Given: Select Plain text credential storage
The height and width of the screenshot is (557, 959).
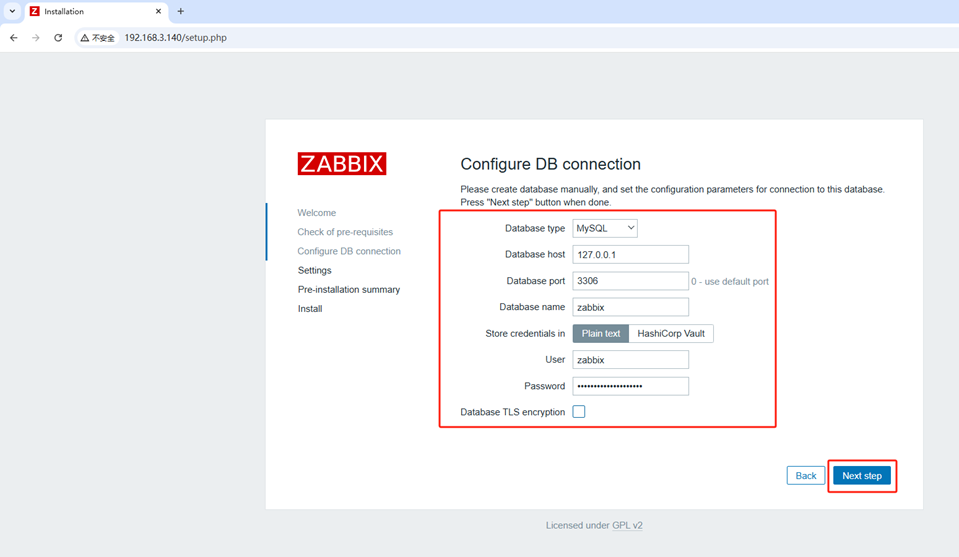Looking at the screenshot, I should coord(601,333).
